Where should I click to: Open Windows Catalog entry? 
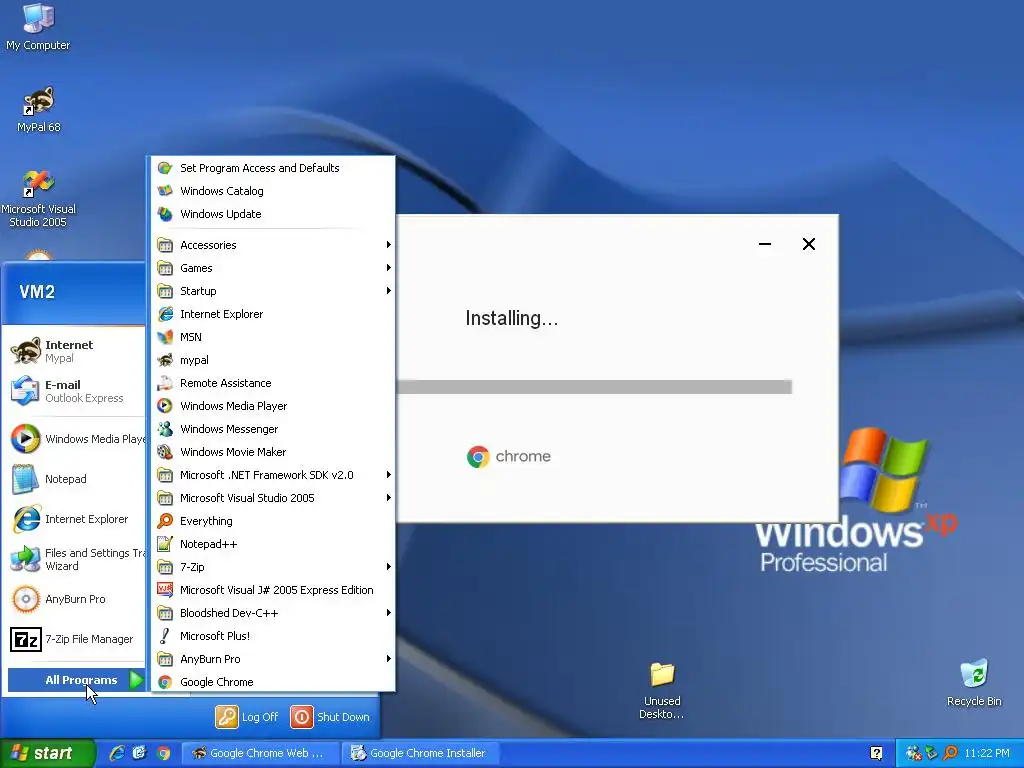(x=273, y=191)
